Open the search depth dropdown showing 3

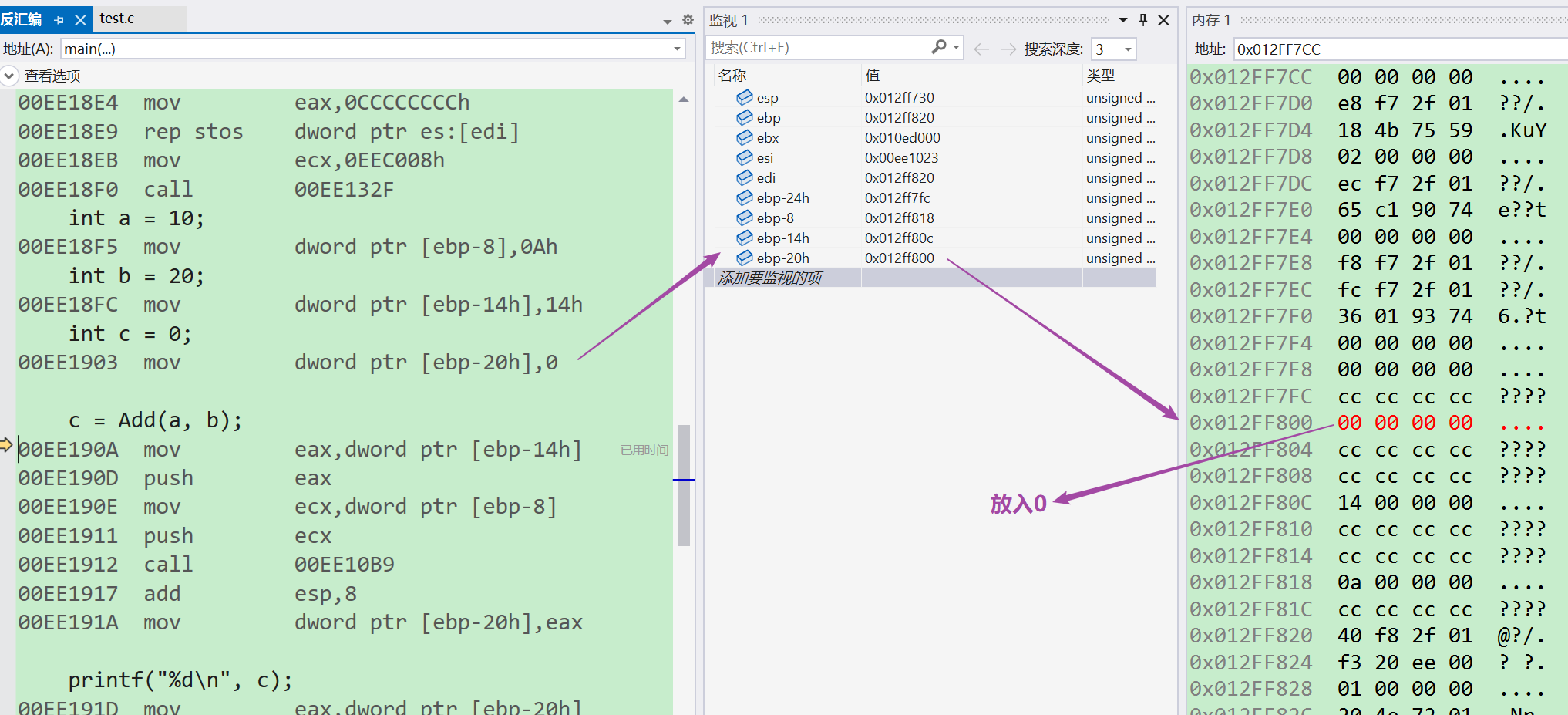pos(1114,49)
